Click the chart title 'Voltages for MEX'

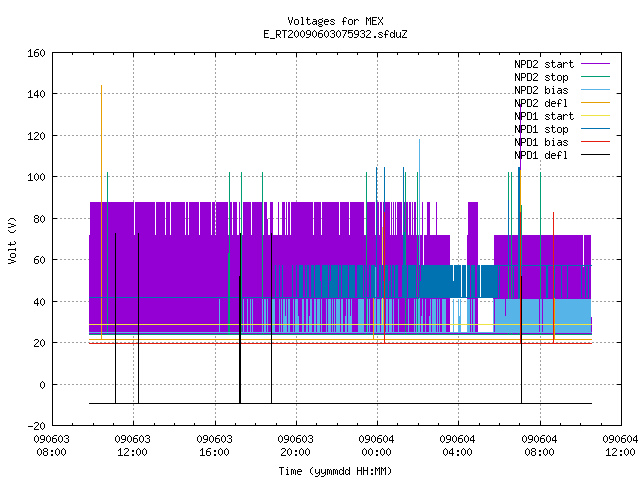[335, 21]
